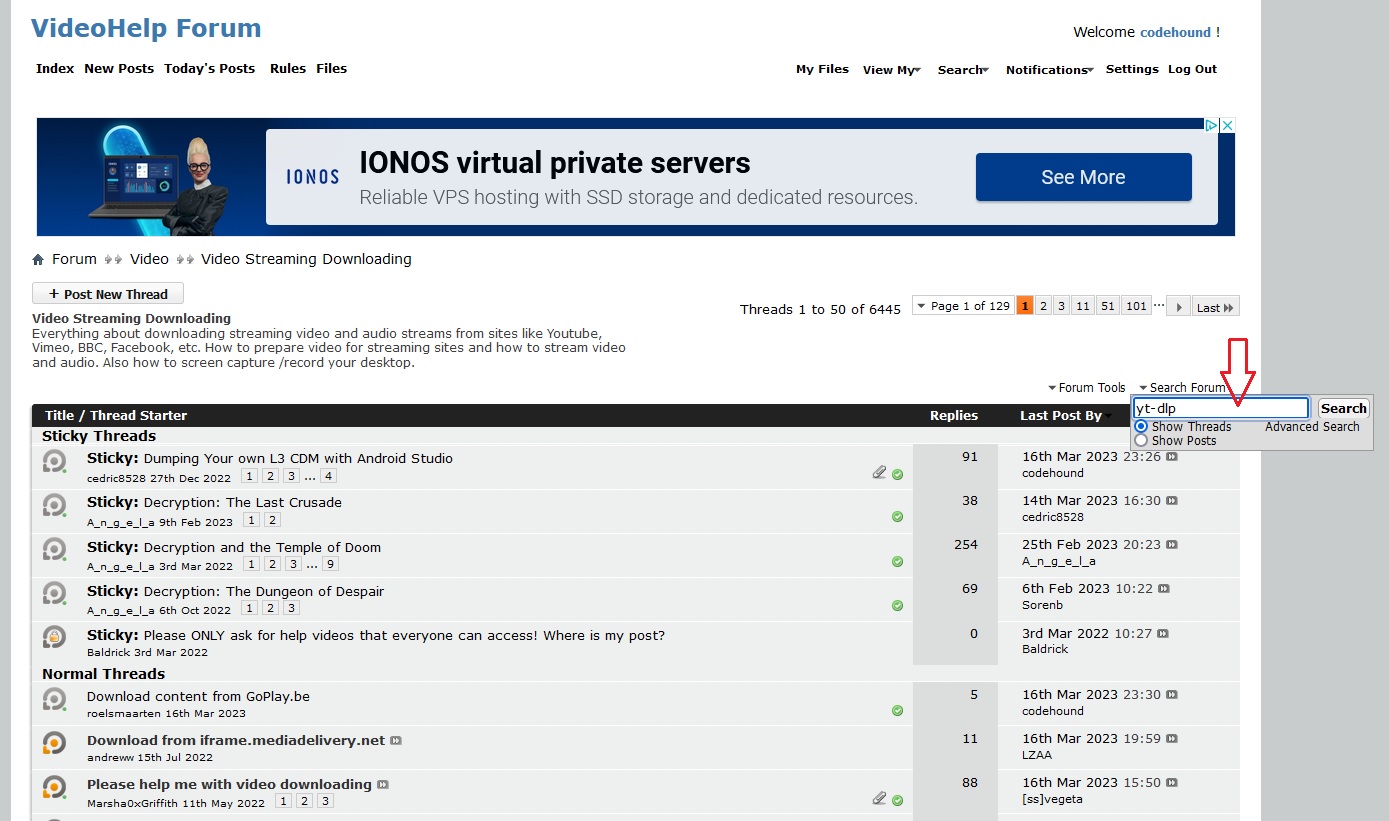Viewport: 1389px width, 821px height.
Task: Click the attachment paperclip on Dumping L3 CDM thread
Action: tap(879, 473)
